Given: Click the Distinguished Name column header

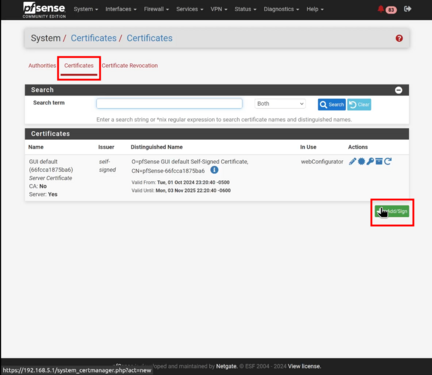Looking at the screenshot, I should click(x=157, y=147).
